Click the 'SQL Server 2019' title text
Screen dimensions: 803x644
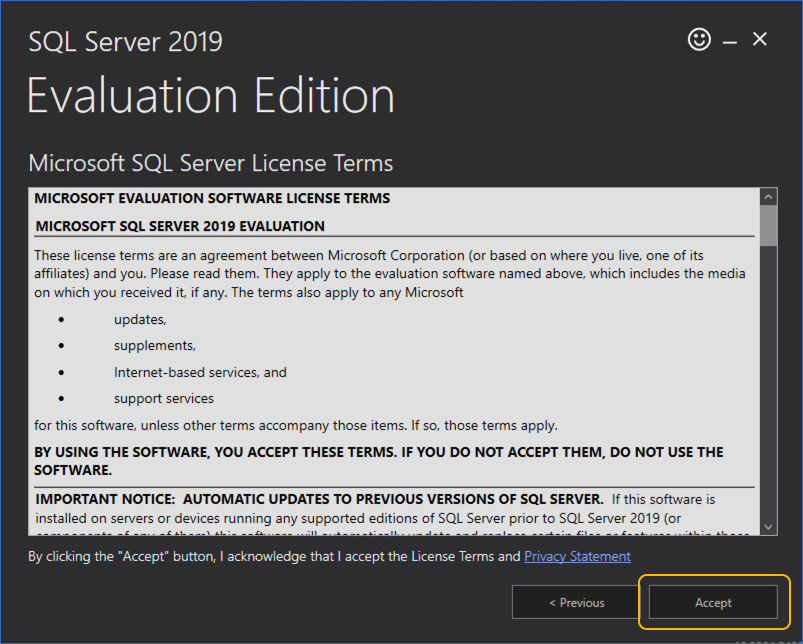pyautogui.click(x=125, y=41)
